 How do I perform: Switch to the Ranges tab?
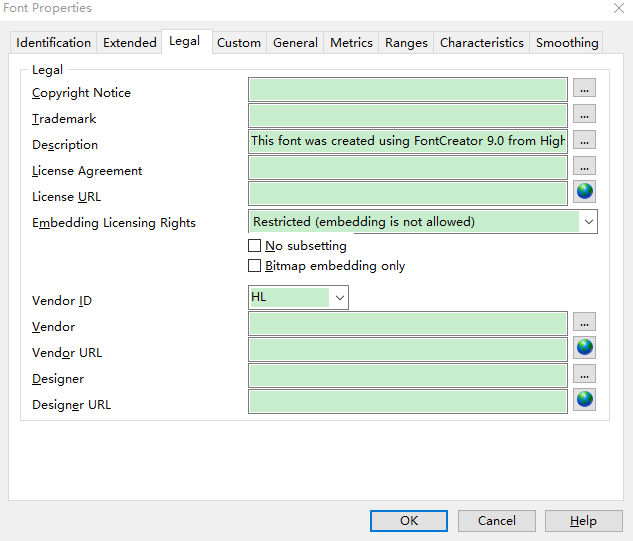[406, 42]
